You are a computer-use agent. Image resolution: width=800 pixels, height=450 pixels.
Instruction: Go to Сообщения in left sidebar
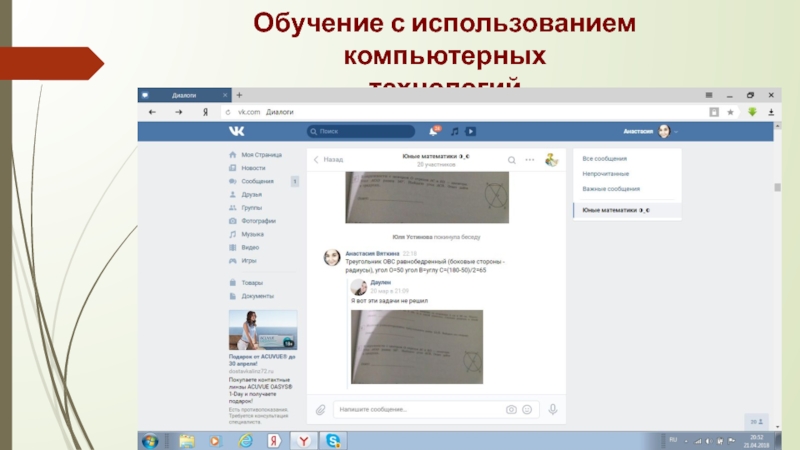tap(257, 181)
